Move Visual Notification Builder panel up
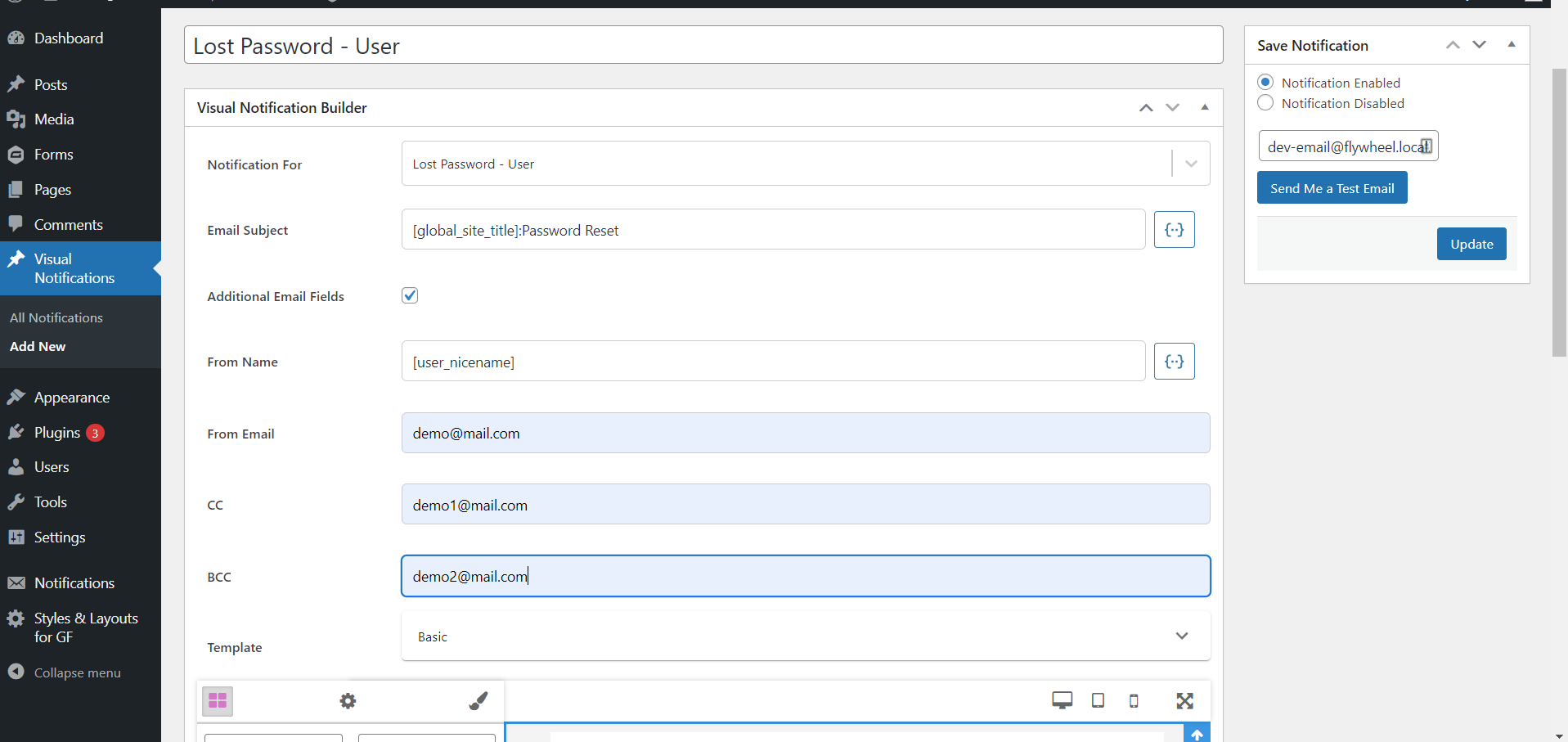The image size is (1568, 742). coord(1146,108)
